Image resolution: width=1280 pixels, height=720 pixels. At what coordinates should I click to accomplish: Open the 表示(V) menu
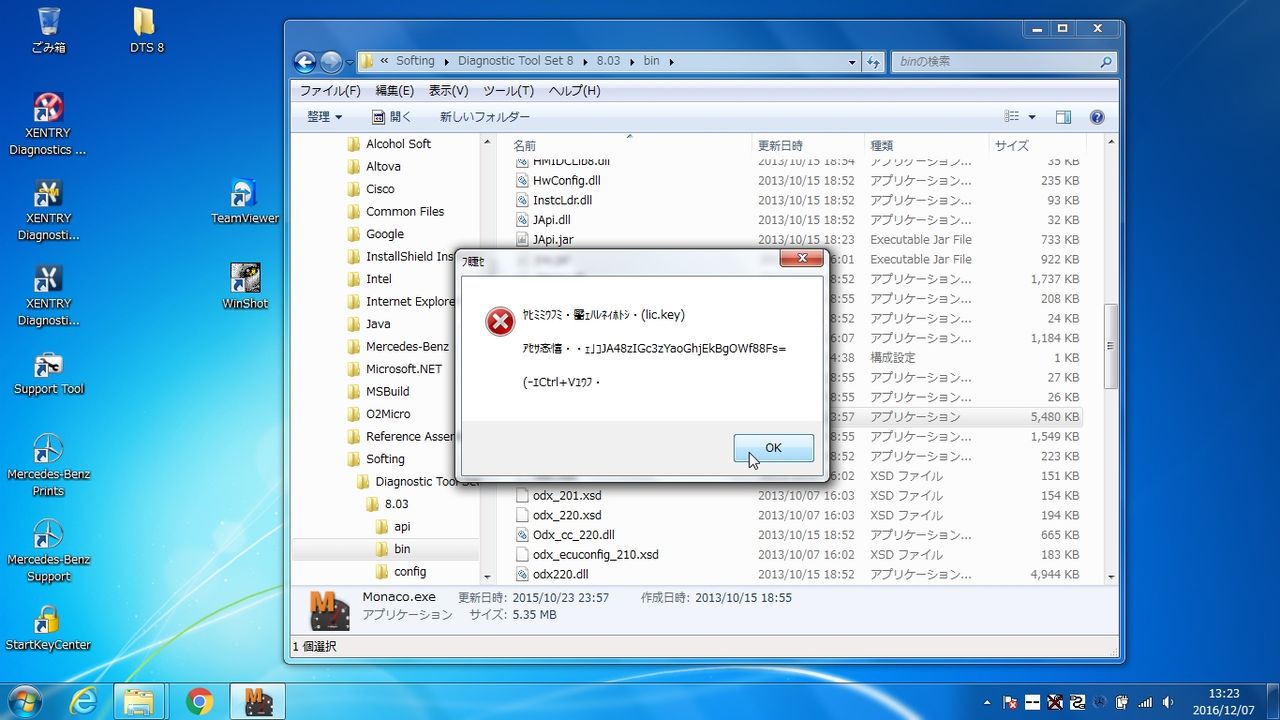click(x=448, y=91)
